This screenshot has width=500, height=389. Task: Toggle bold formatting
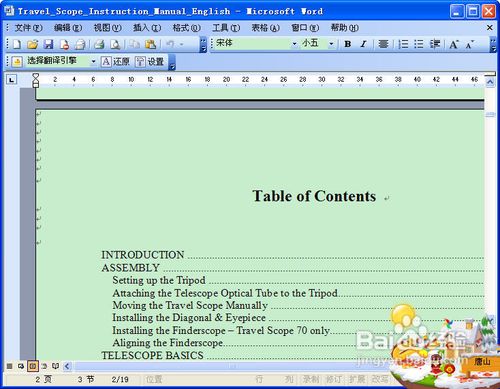pos(348,44)
